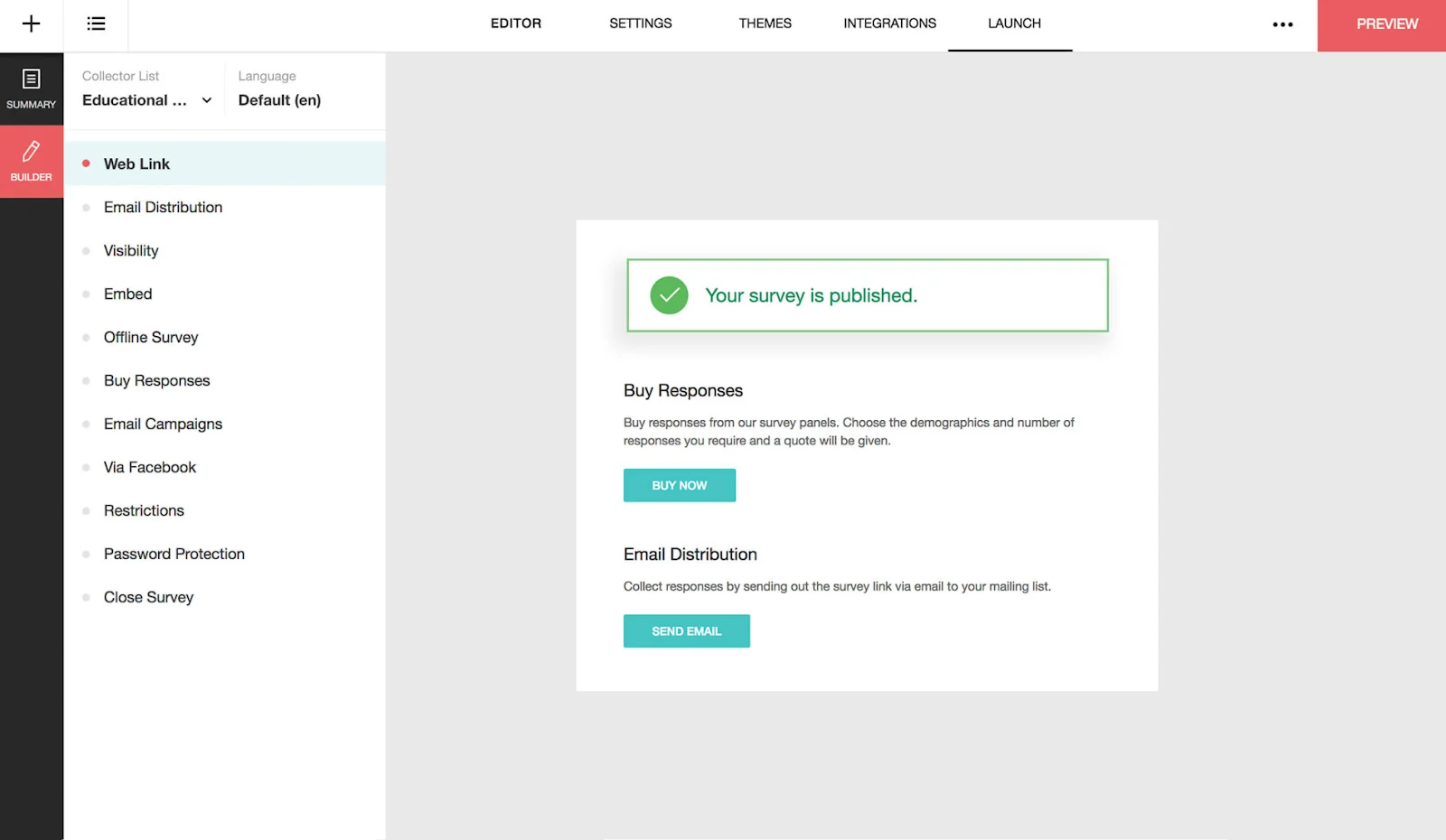Switch to the Editor tab
Screen dimensions: 1446x840
516,23
